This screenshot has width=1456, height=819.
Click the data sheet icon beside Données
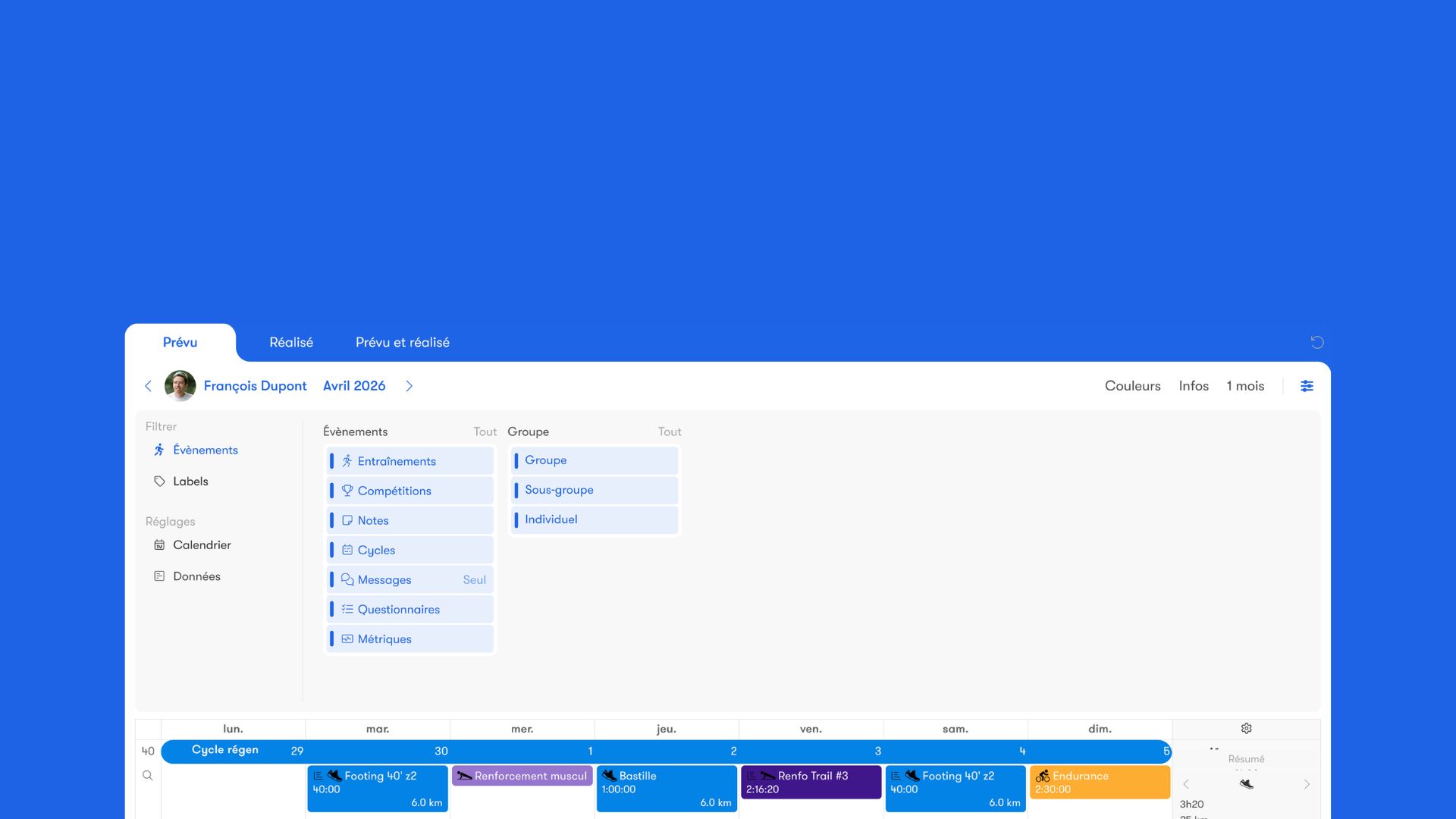159,576
